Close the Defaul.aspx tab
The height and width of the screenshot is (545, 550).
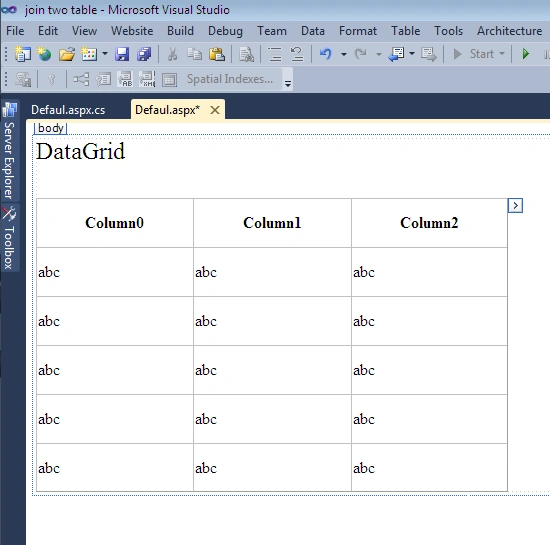tap(215, 110)
